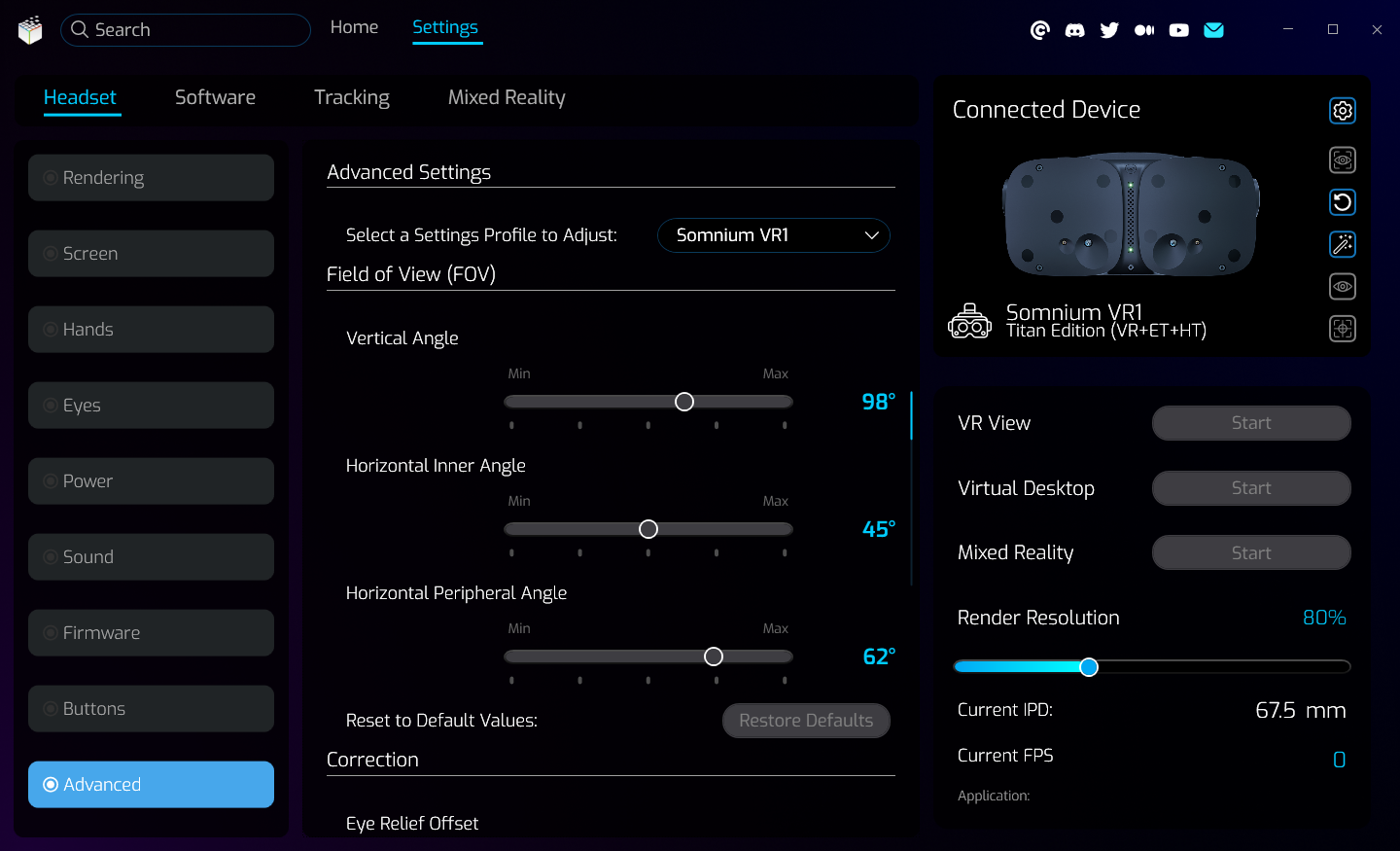The image size is (1400, 851).
Task: Click the Vertical Angle slider handle
Action: coord(684,402)
